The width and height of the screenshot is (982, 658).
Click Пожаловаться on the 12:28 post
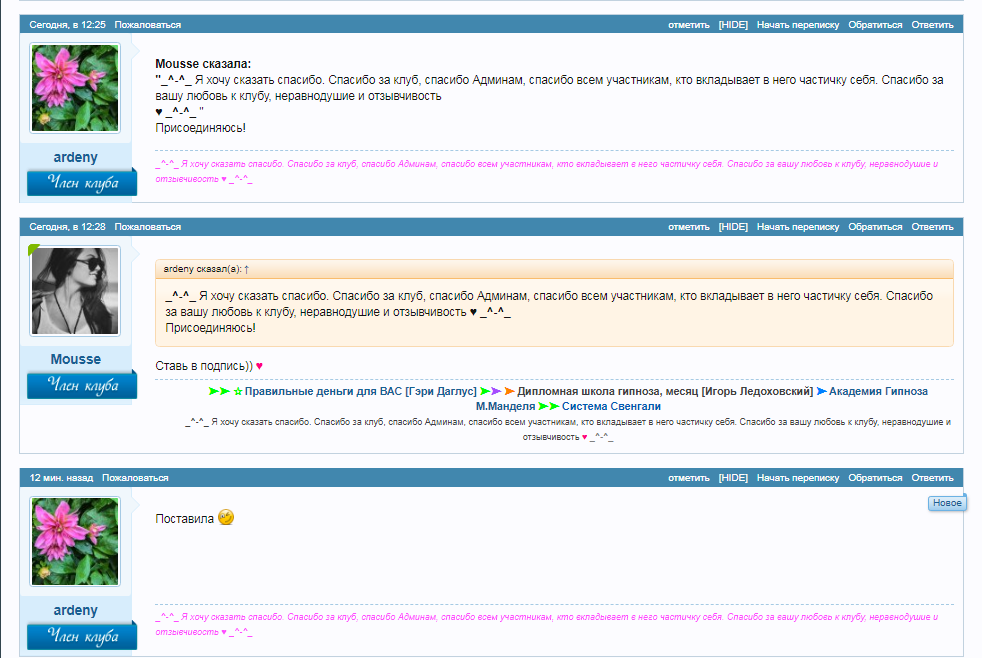pos(147,227)
